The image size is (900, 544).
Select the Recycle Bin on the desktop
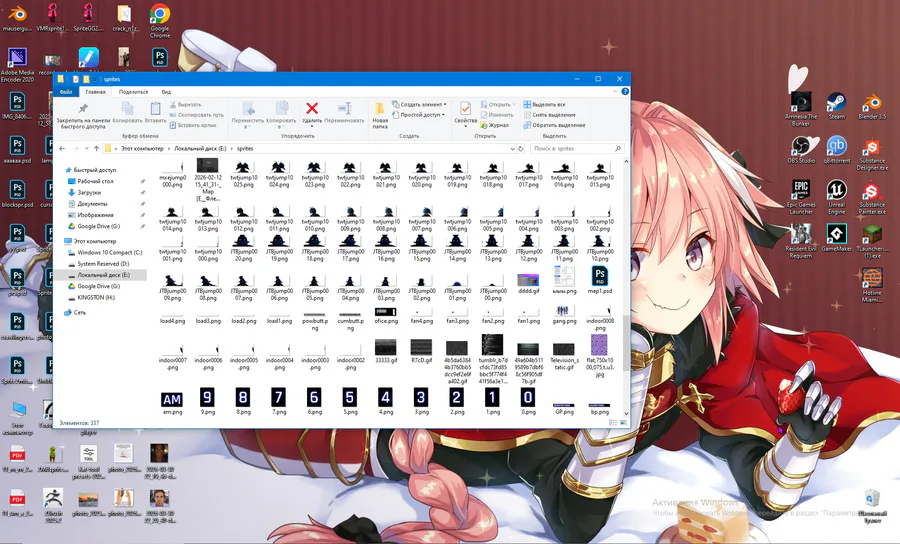click(x=872, y=505)
